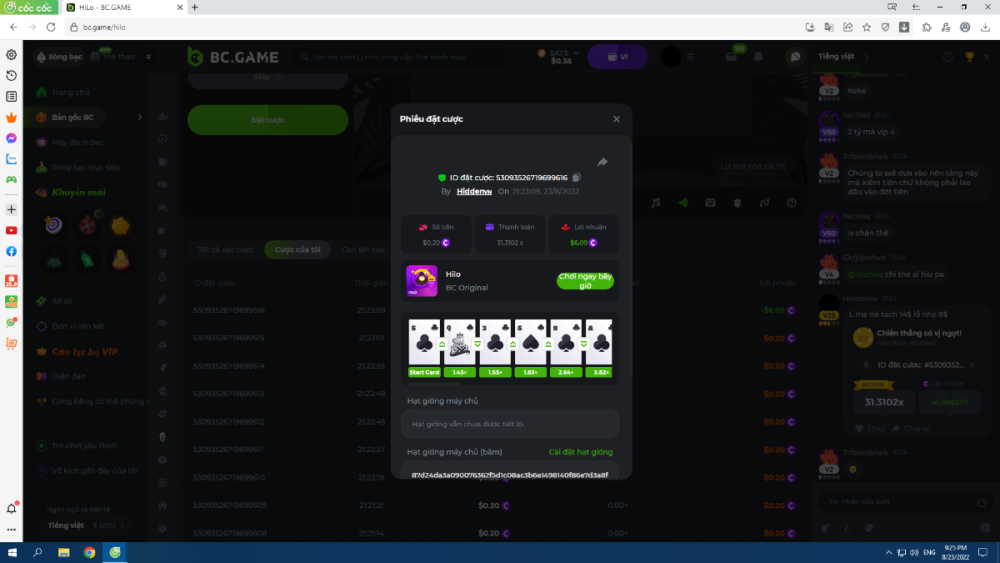
Task: Expand the Bản gốc BC menu arrow
Action: click(x=139, y=118)
